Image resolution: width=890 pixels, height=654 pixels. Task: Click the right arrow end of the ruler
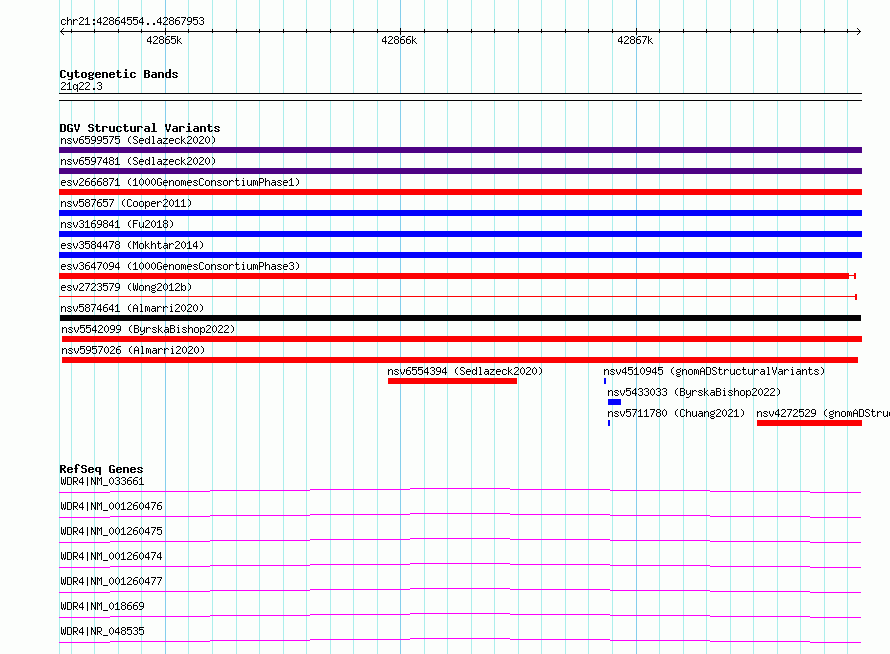click(858, 31)
